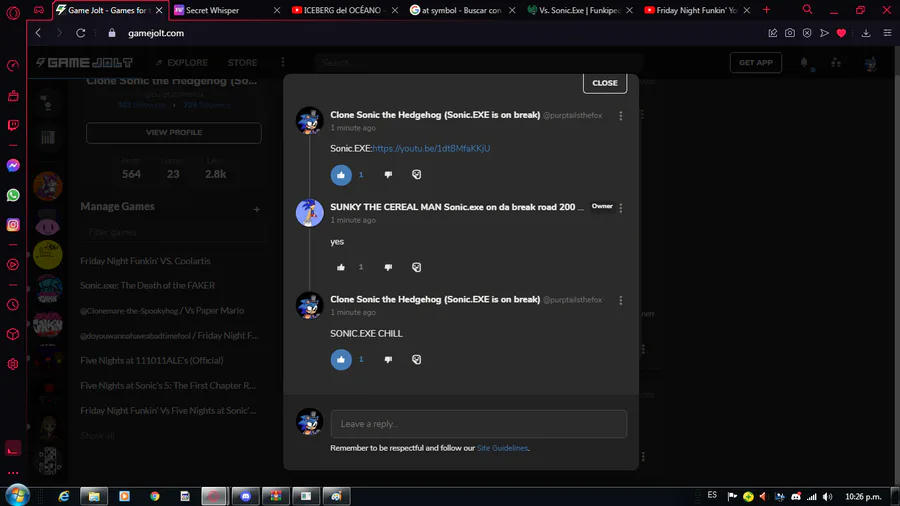Close the Secret Whisper tab
This screenshot has height=506, width=900.
pos(277,10)
